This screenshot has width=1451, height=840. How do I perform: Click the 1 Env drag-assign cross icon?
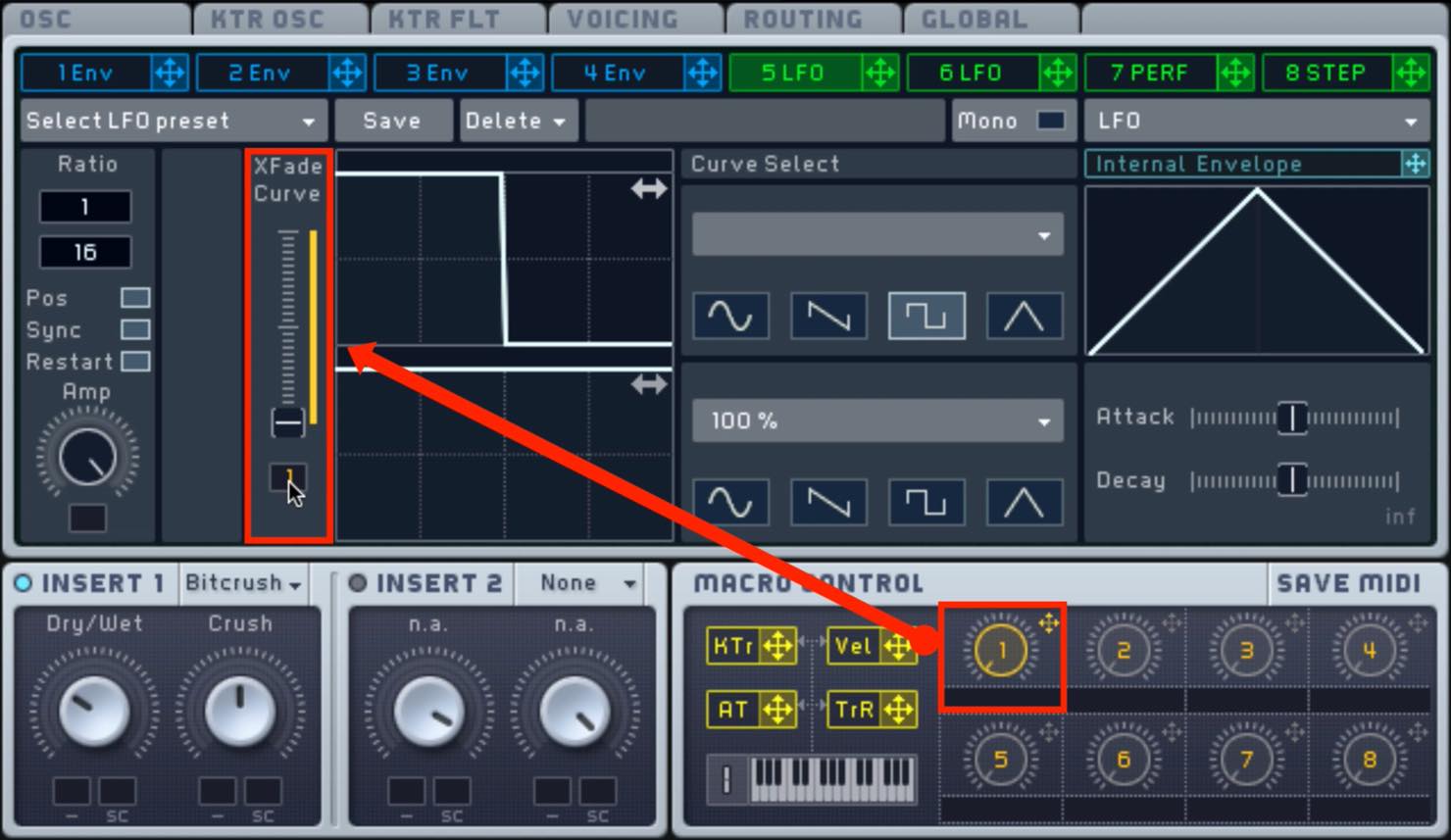(x=170, y=73)
